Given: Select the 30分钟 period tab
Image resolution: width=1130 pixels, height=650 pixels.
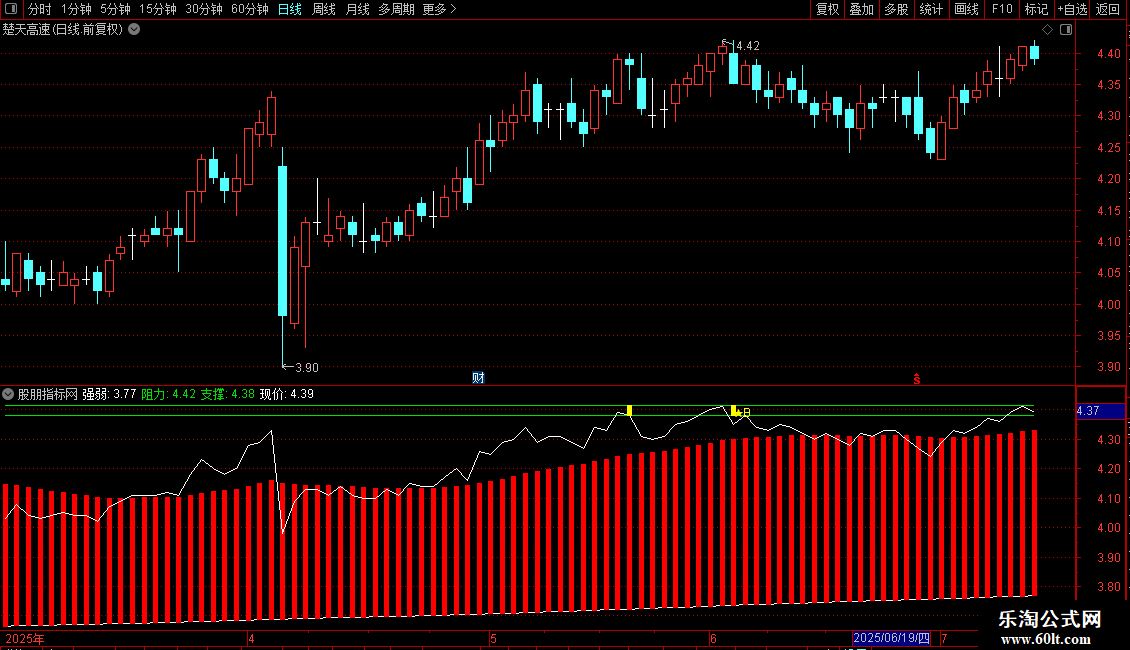Looking at the screenshot, I should (203, 9).
